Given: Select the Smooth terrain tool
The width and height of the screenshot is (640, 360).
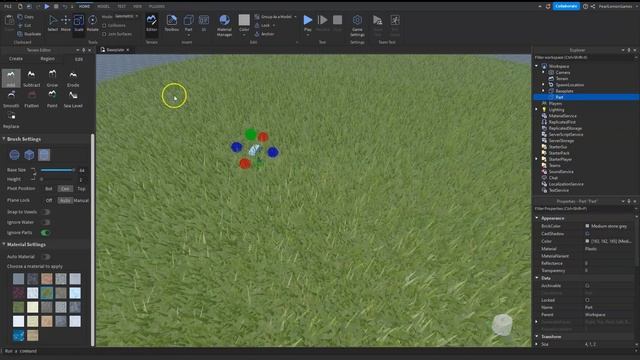Looking at the screenshot, I should (x=11, y=99).
